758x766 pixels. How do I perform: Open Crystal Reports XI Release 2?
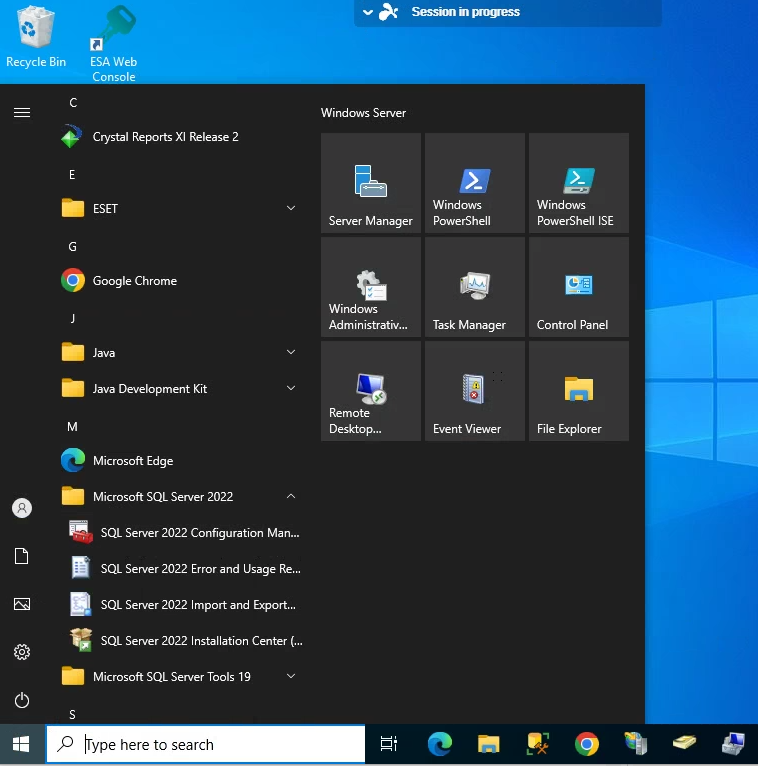pyautogui.click(x=165, y=137)
